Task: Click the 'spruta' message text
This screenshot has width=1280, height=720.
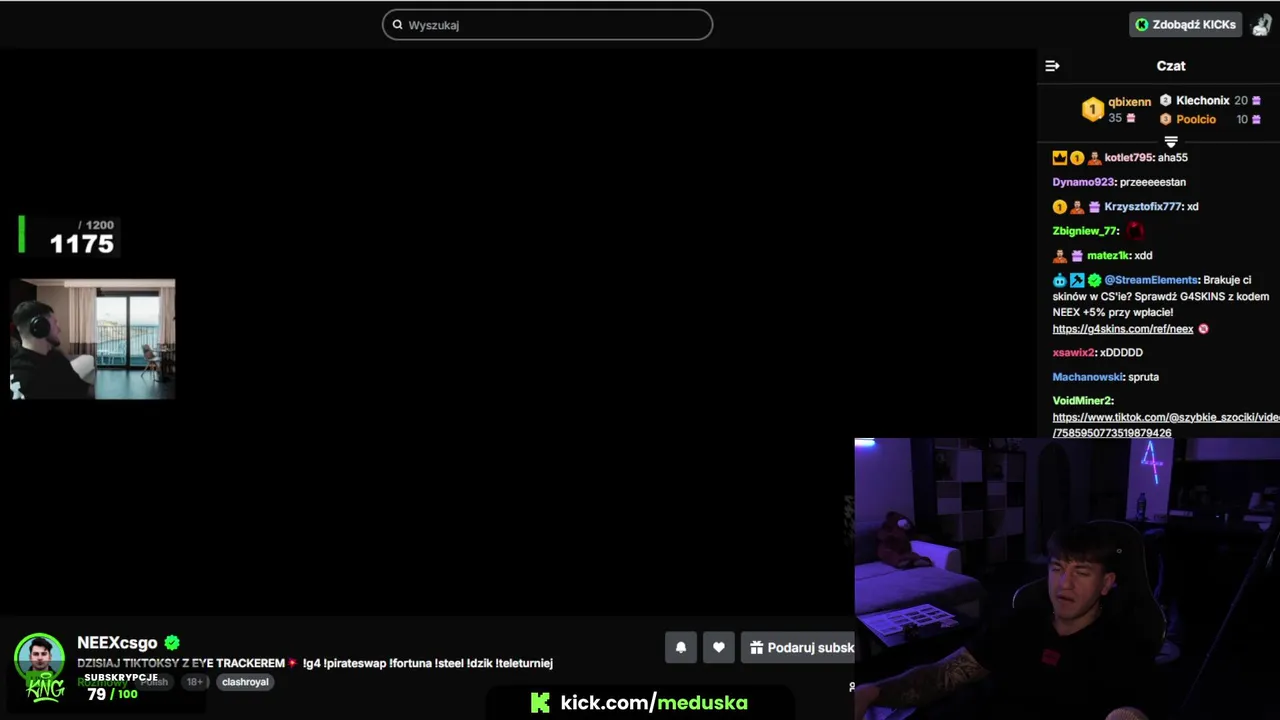Action: [1144, 377]
